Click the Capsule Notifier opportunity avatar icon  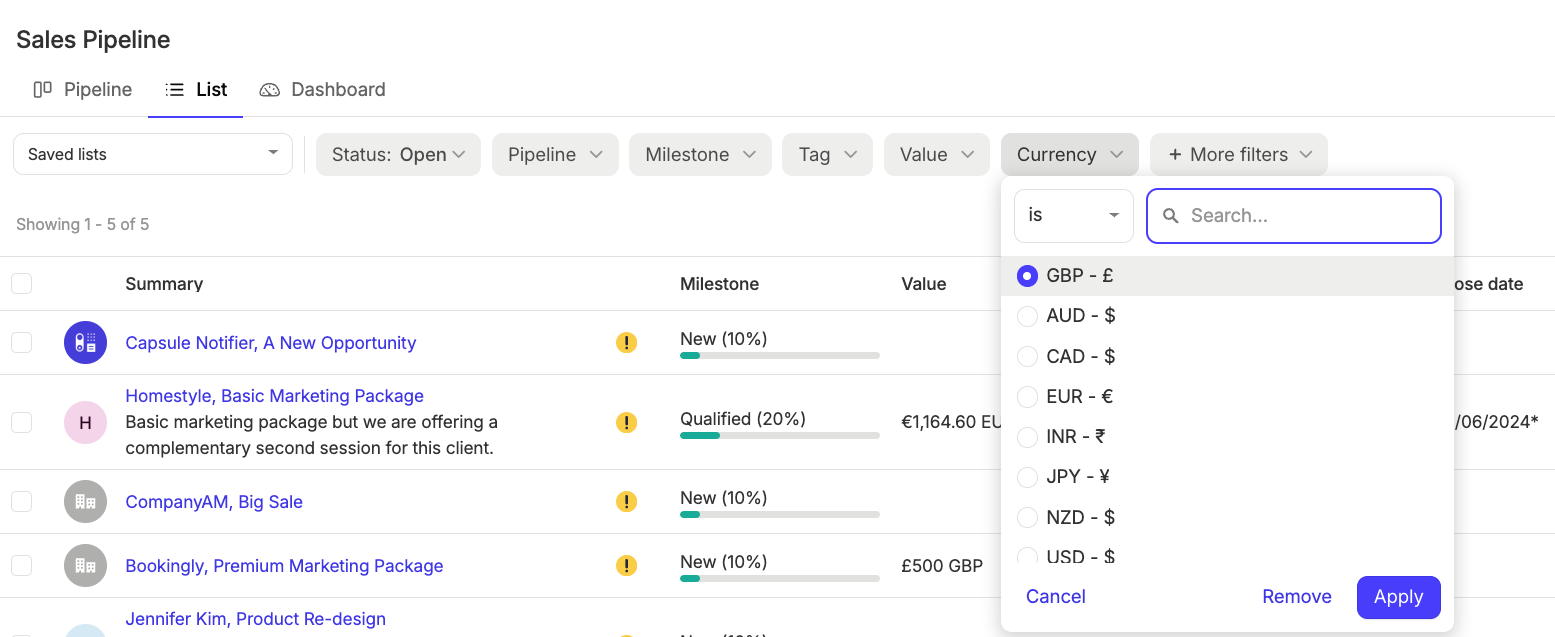coord(85,343)
